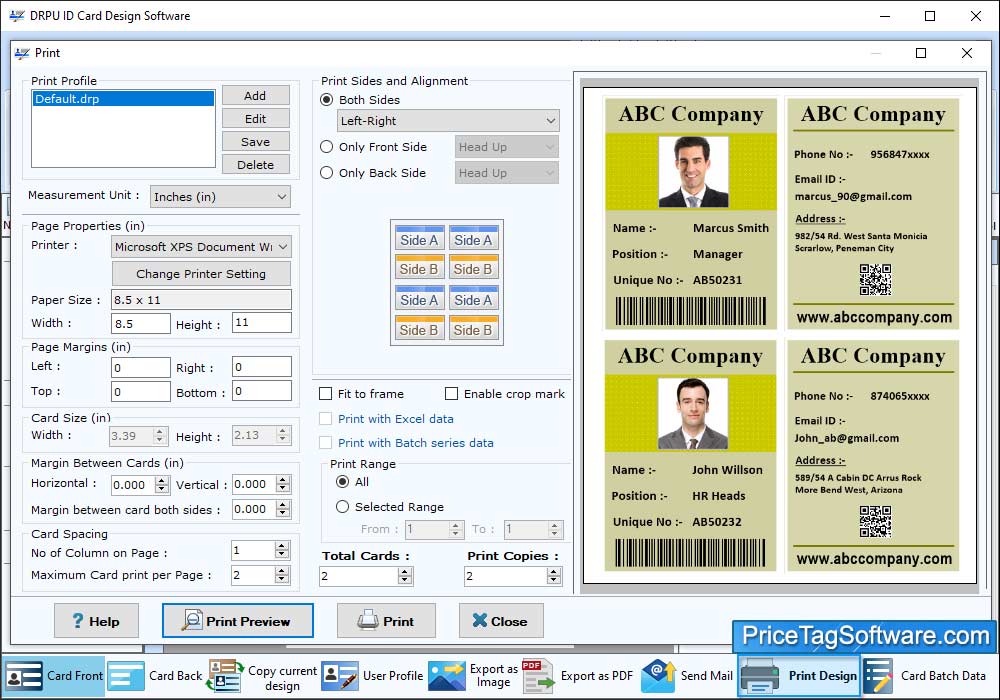Screen dimensions: 1000x700
Task: Click Print Design printer icon
Action: click(759, 676)
